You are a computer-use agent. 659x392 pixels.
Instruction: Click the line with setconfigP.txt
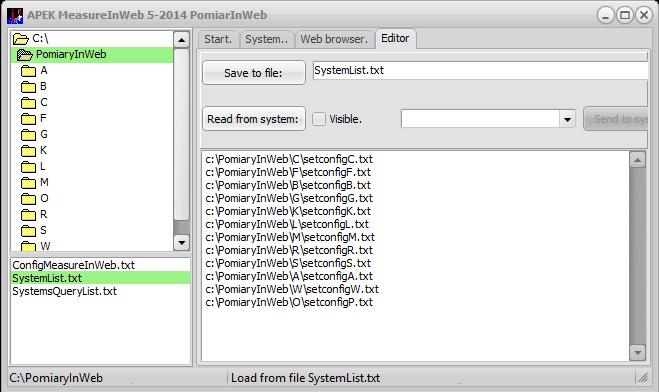point(289,303)
